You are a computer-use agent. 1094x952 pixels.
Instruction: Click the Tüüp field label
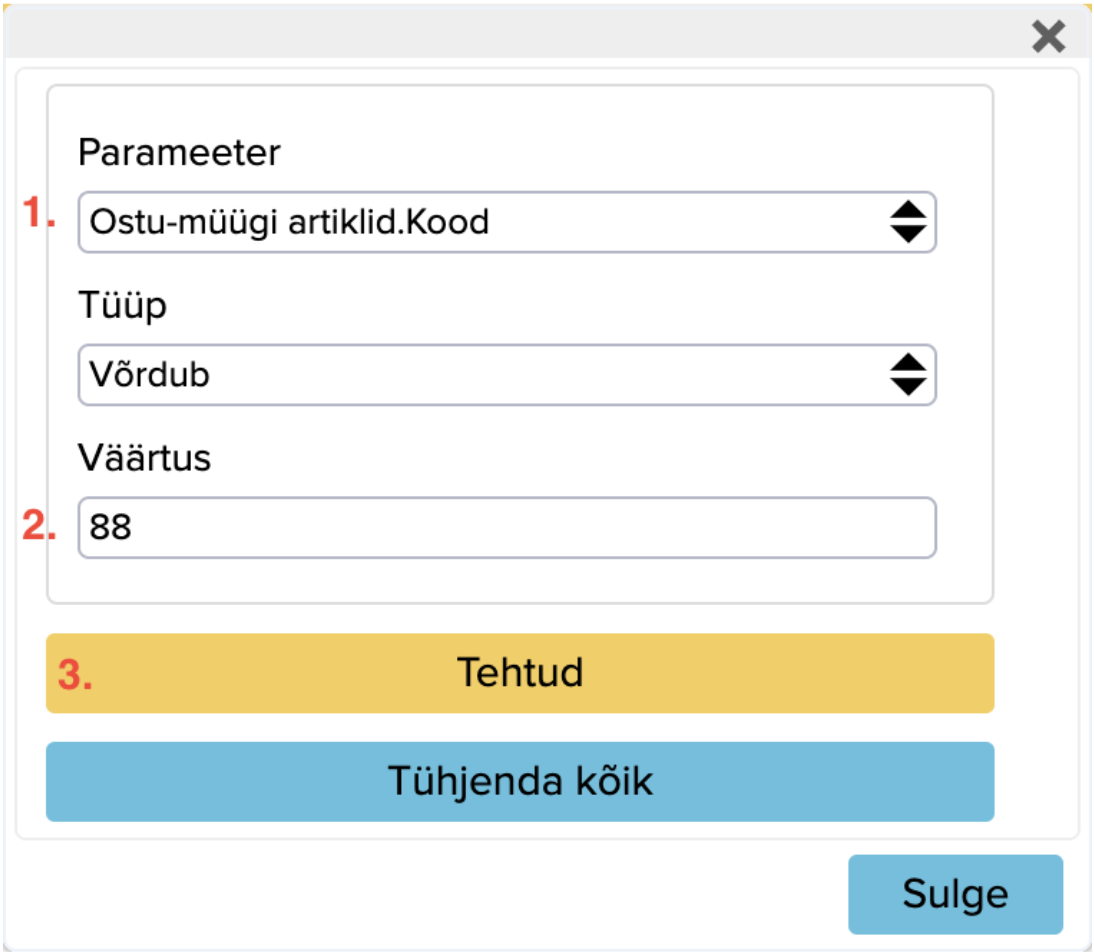[122, 306]
